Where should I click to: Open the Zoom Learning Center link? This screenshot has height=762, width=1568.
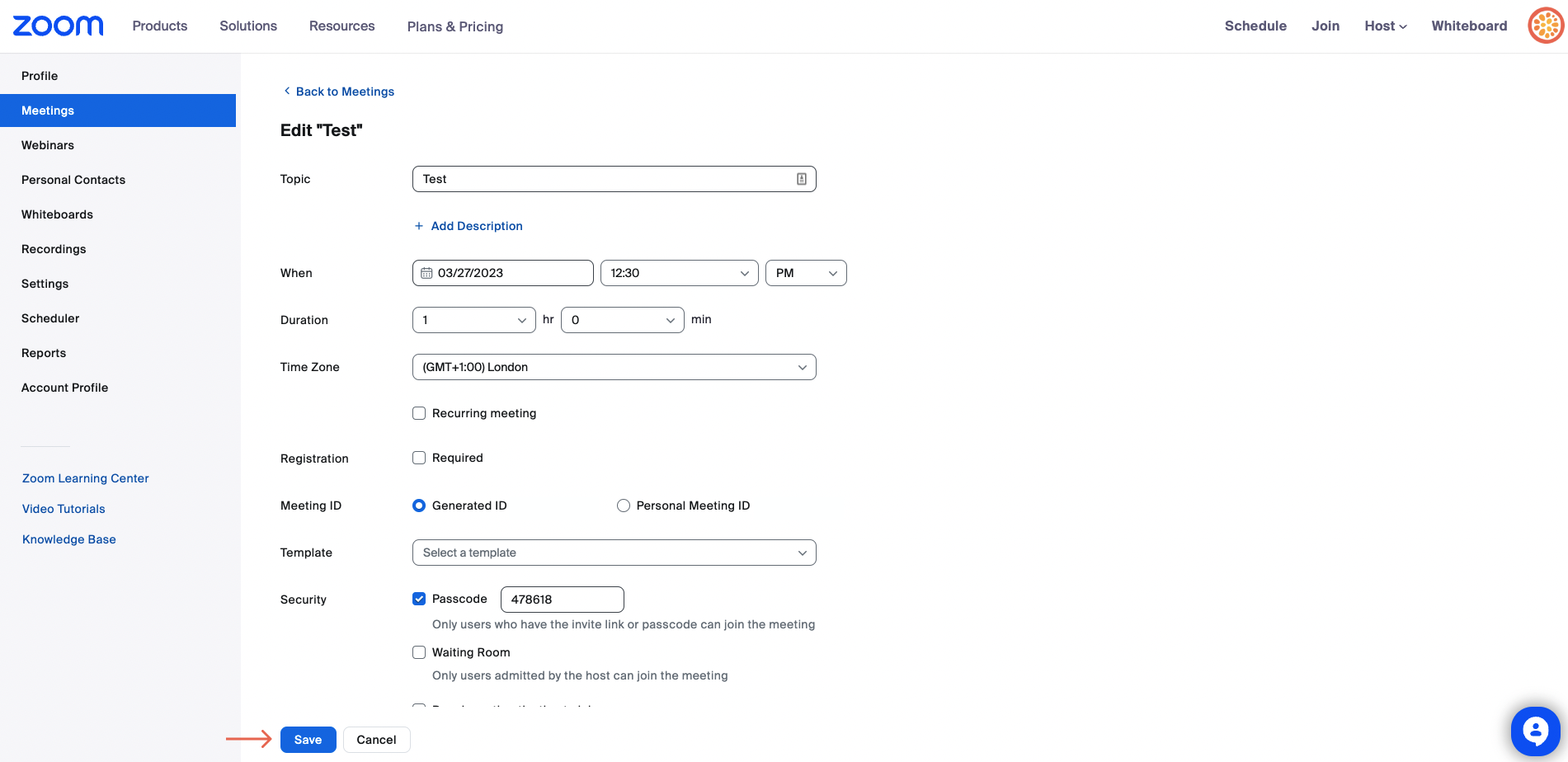point(86,478)
